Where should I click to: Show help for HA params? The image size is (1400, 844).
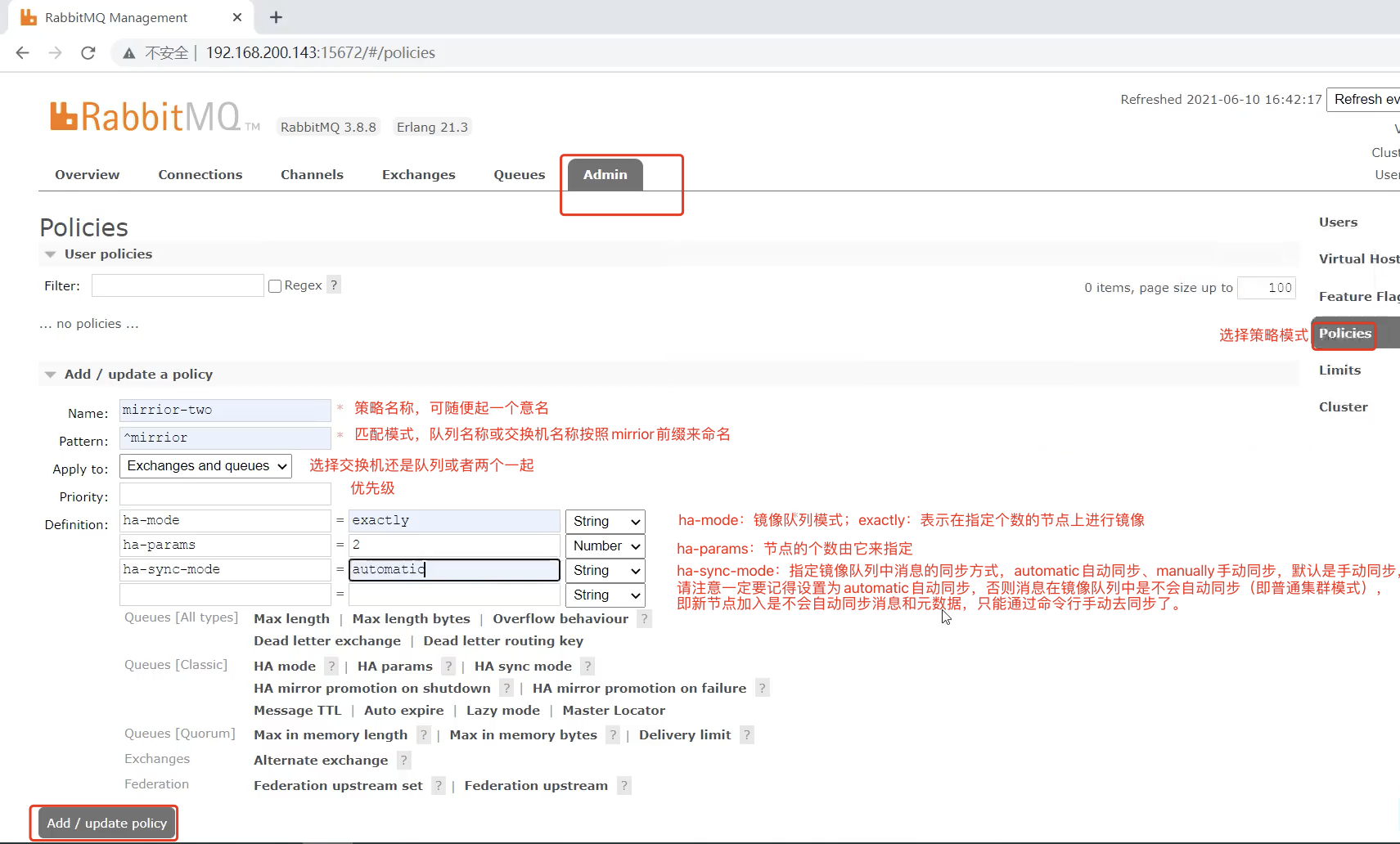pos(448,667)
